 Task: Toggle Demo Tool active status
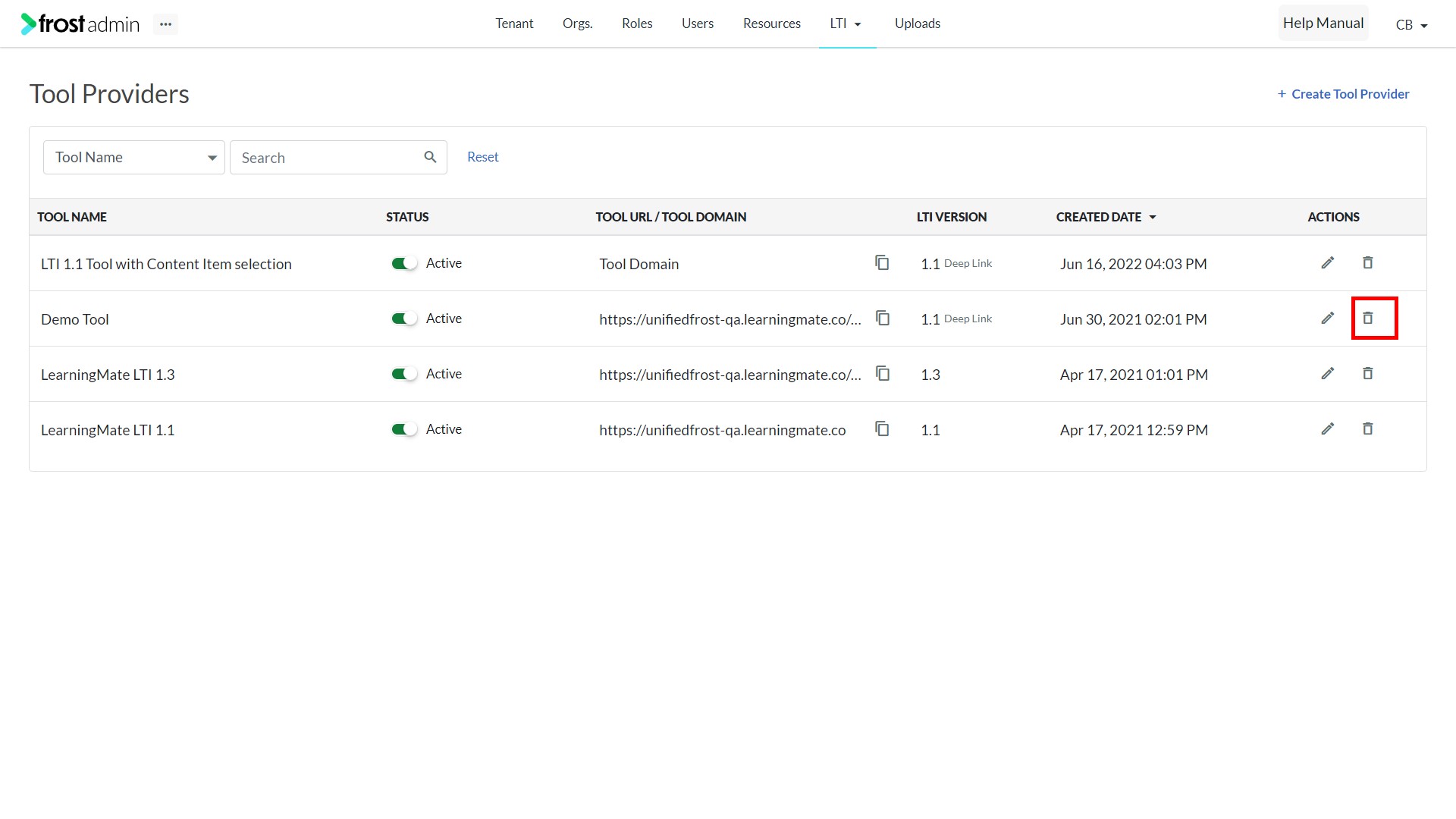[x=404, y=318]
